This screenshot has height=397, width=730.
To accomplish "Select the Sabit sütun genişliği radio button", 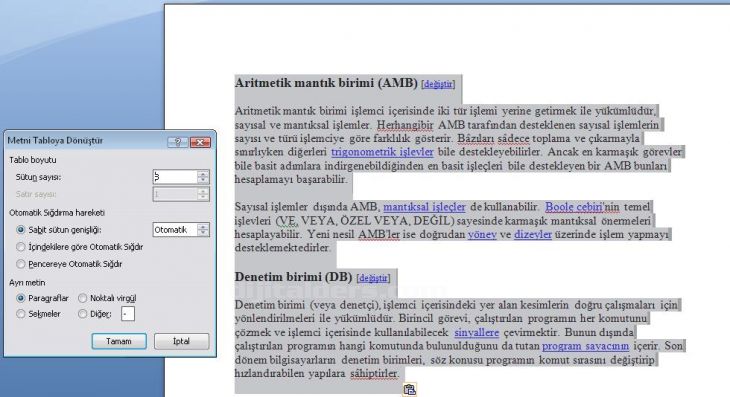I will point(20,230).
